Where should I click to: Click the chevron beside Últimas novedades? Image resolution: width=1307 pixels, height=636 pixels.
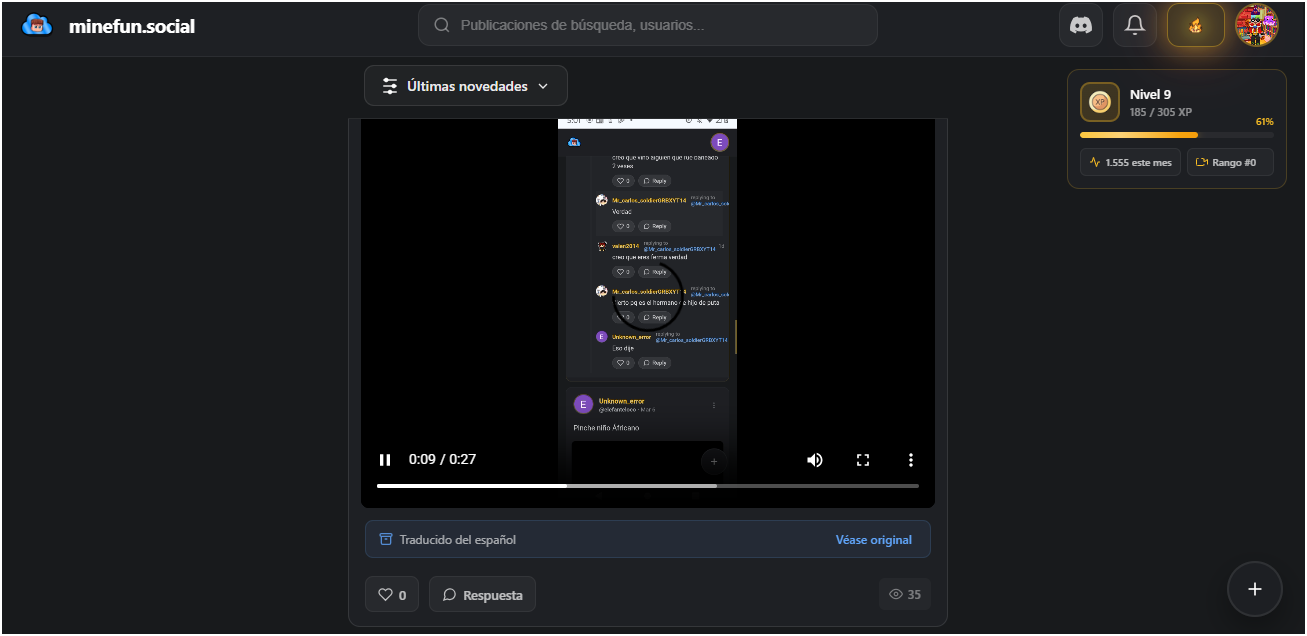(x=543, y=86)
